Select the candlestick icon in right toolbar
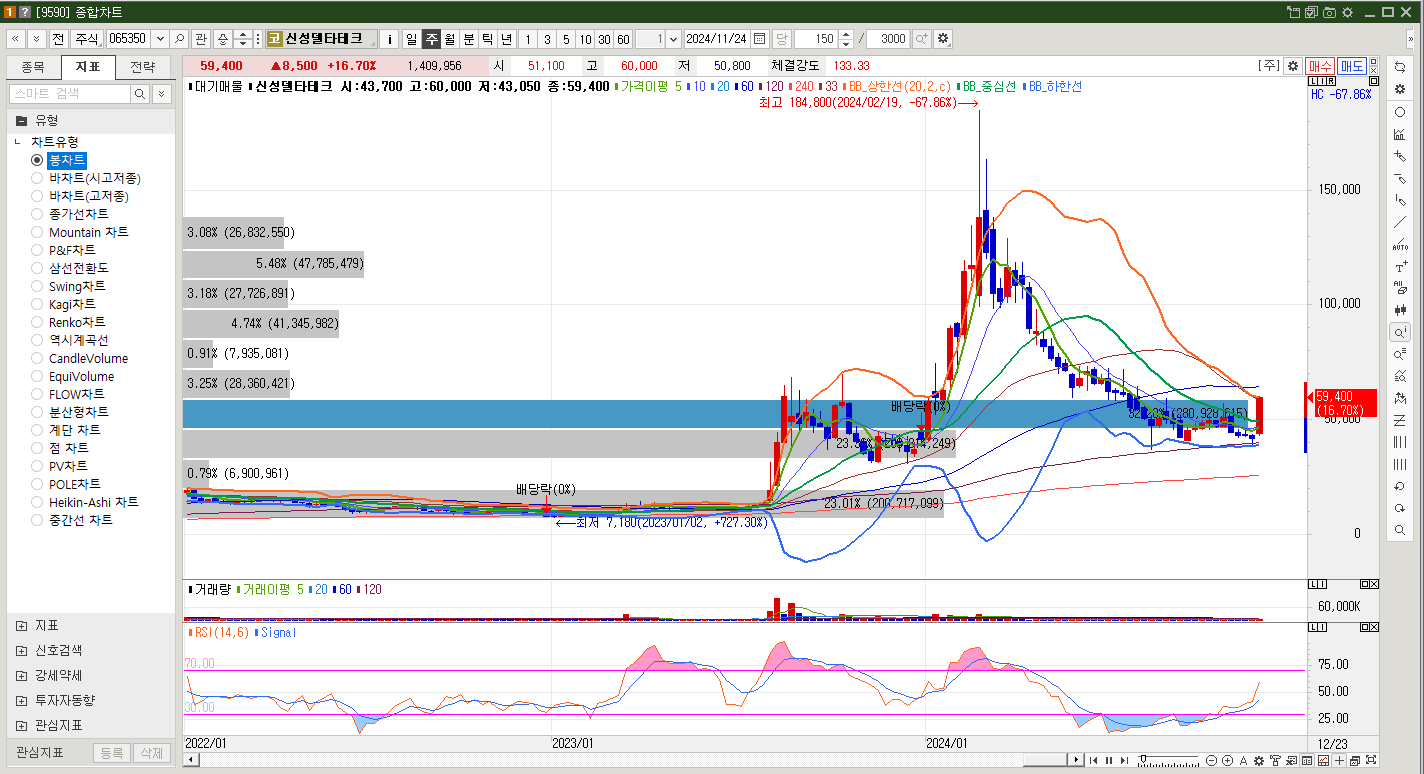 pos(1400,310)
